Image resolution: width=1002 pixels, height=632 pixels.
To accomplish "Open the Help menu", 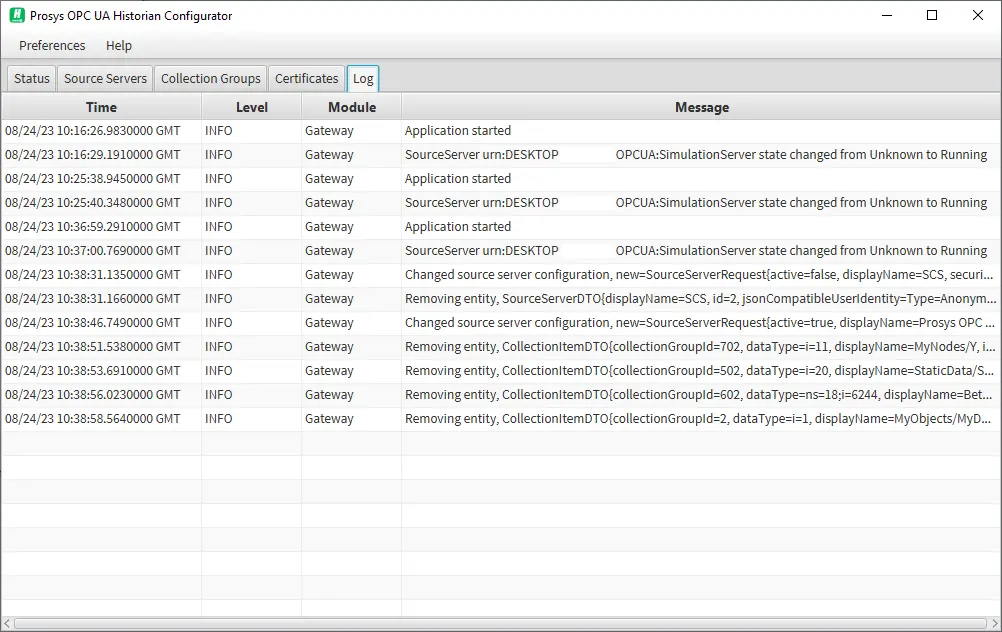I will 119,46.
